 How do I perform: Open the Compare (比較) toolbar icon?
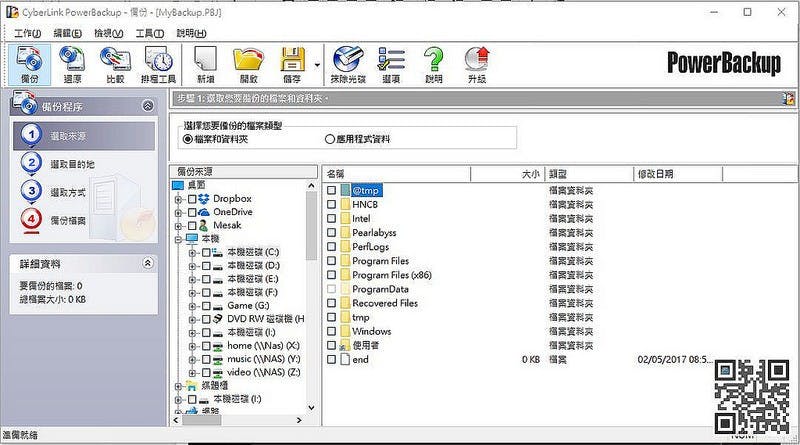[115, 64]
